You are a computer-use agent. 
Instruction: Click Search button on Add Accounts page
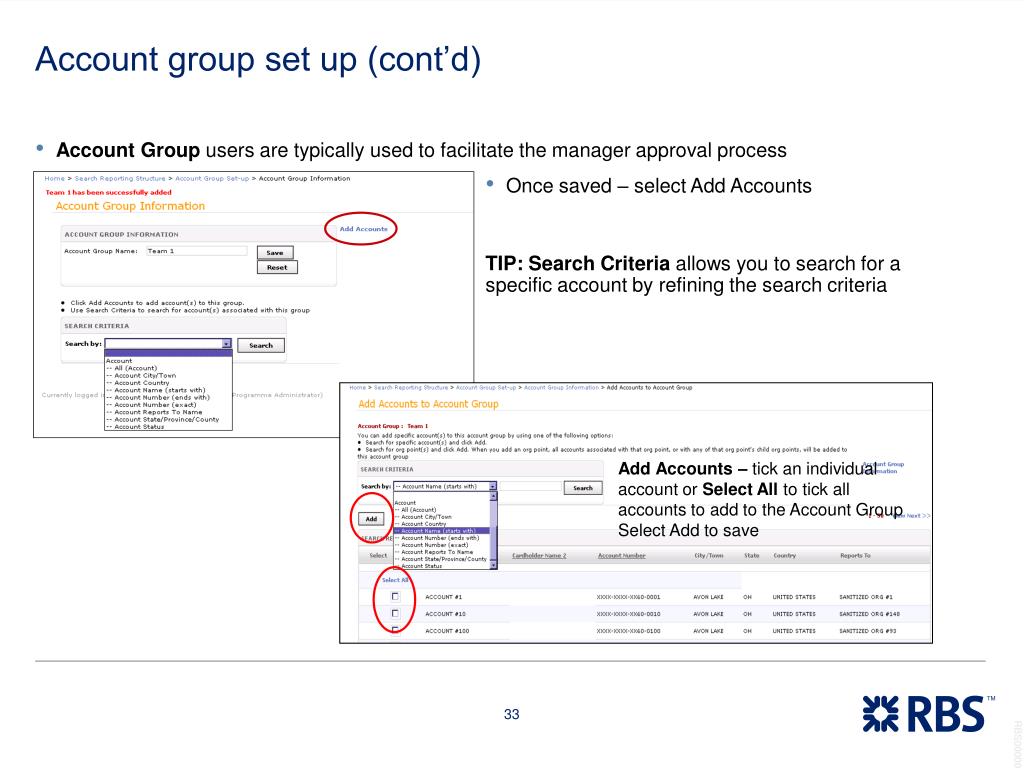coord(583,488)
